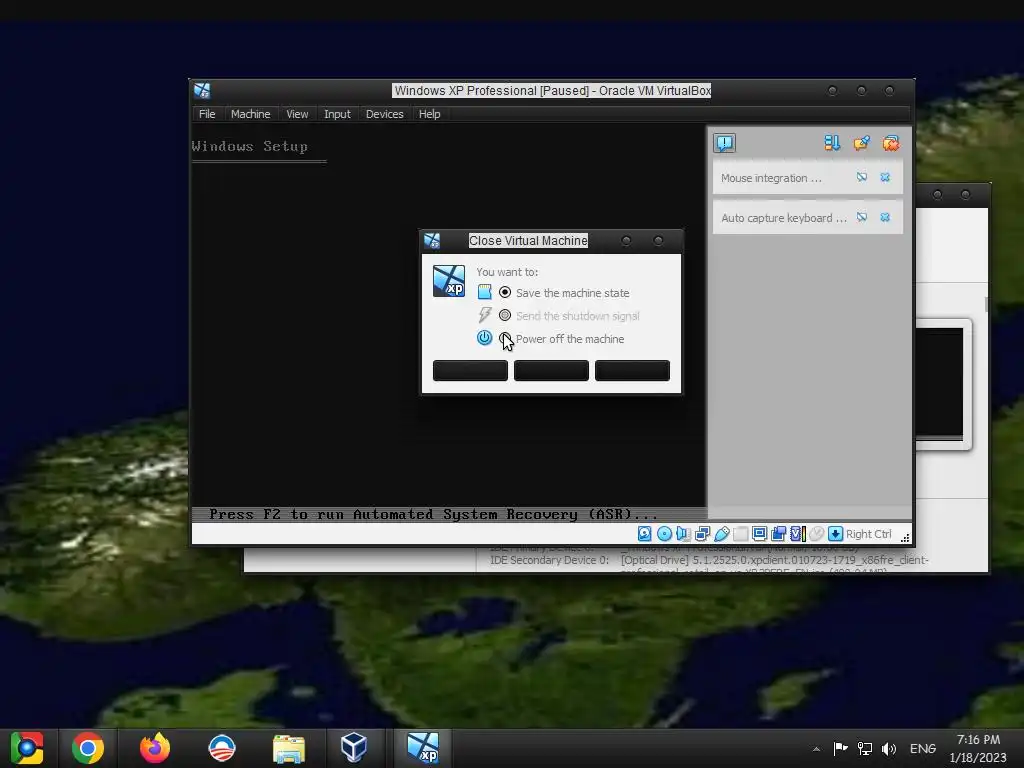Click the 'Mouse integration ...' notification text
This screenshot has width=1024, height=768.
click(x=771, y=178)
